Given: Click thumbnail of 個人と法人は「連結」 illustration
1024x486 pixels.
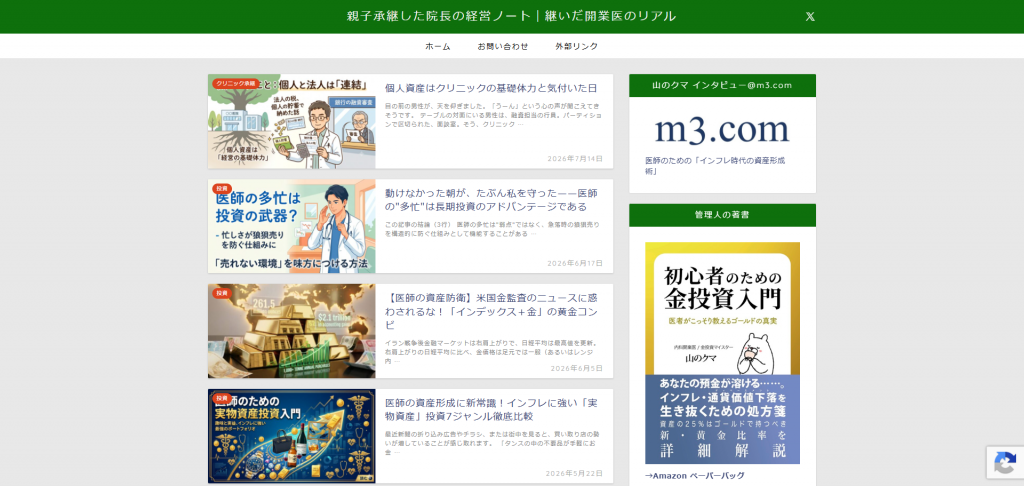Looking at the screenshot, I should click(292, 122).
